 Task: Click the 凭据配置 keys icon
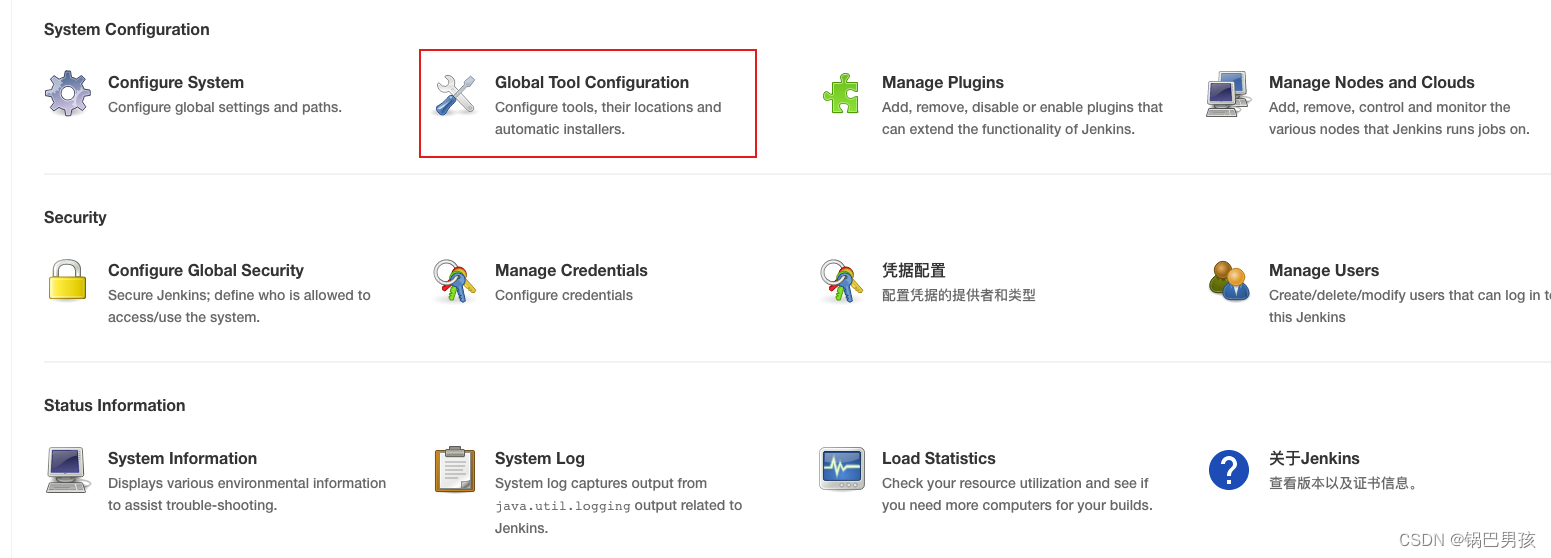coord(841,281)
